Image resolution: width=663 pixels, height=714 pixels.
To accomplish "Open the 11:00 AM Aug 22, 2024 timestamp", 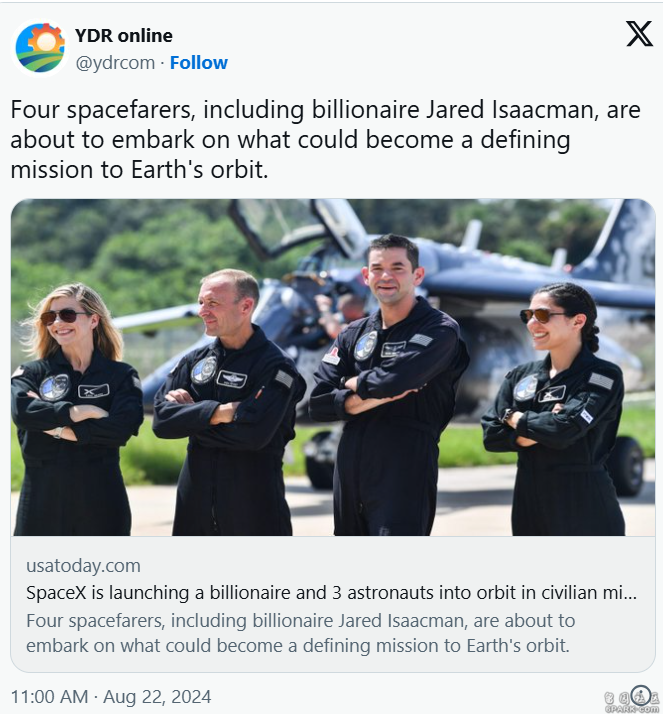I will (111, 697).
